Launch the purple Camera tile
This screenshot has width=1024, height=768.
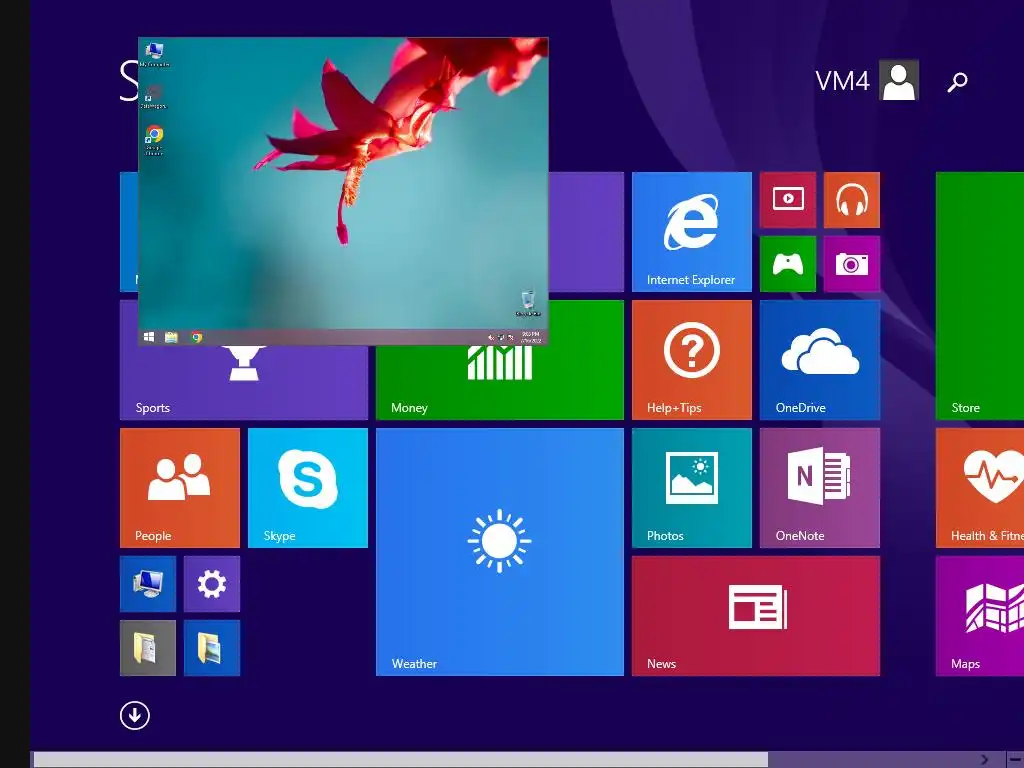[852, 264]
